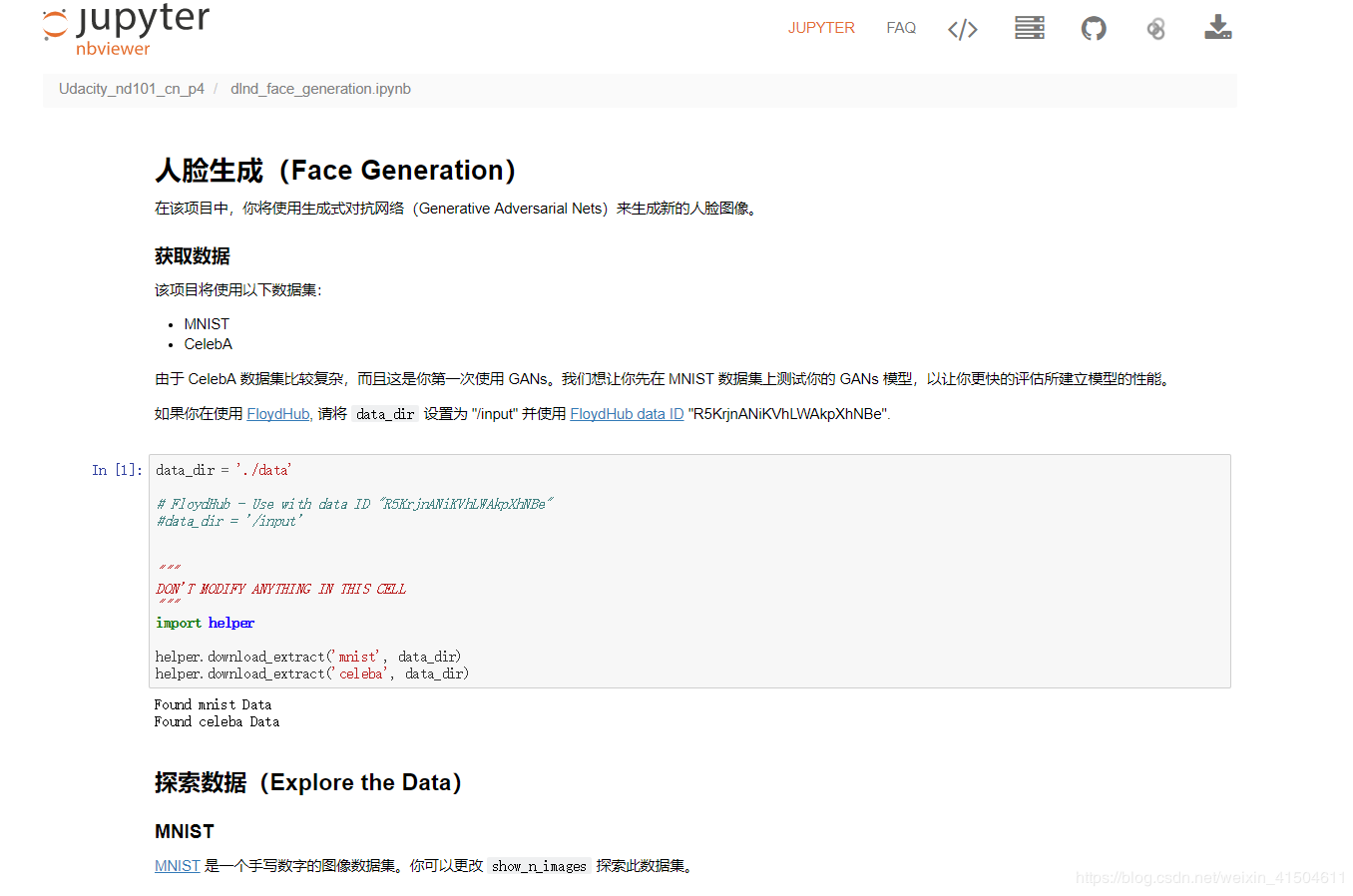Click the 'import helper' code line
Image resolution: width=1353 pixels, height=896 pixels.
coord(206,622)
